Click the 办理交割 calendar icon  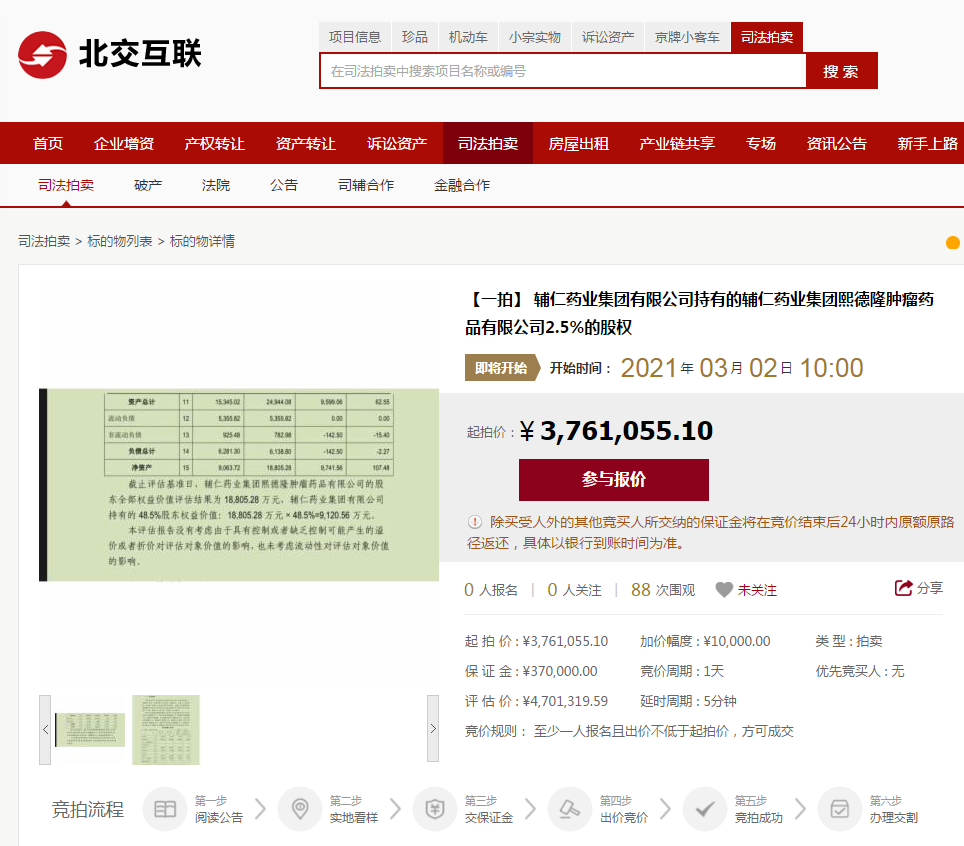(x=840, y=809)
